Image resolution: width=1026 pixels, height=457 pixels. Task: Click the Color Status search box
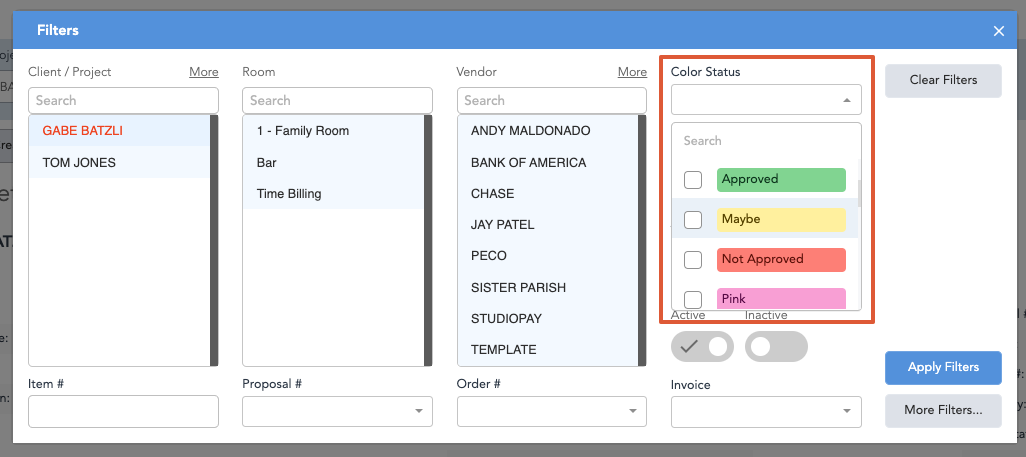[x=766, y=141]
